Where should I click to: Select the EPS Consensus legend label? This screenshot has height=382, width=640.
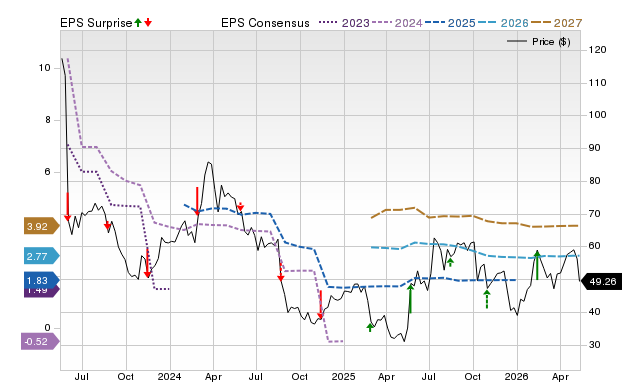pos(265,23)
